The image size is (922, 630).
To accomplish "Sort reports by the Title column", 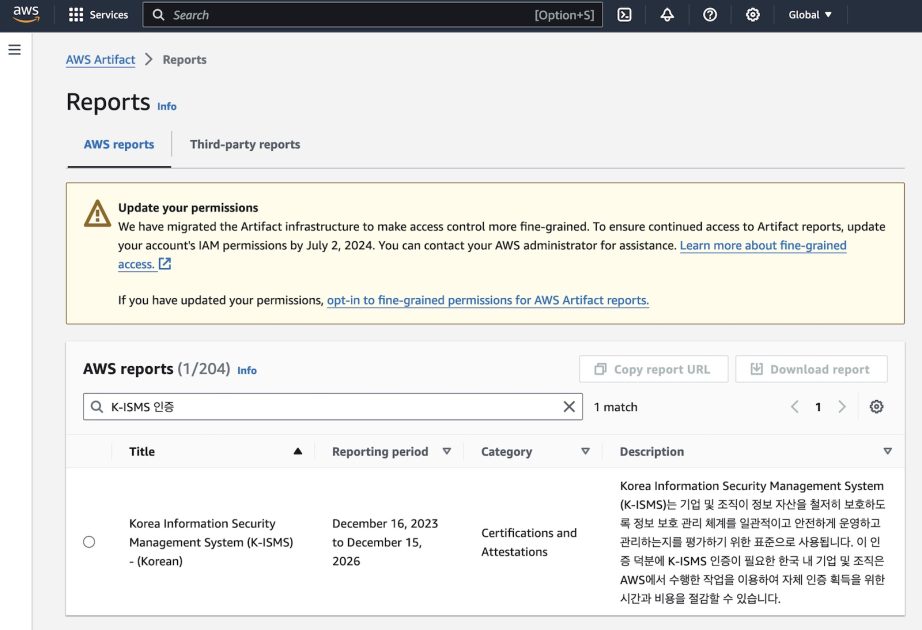I will [141, 451].
